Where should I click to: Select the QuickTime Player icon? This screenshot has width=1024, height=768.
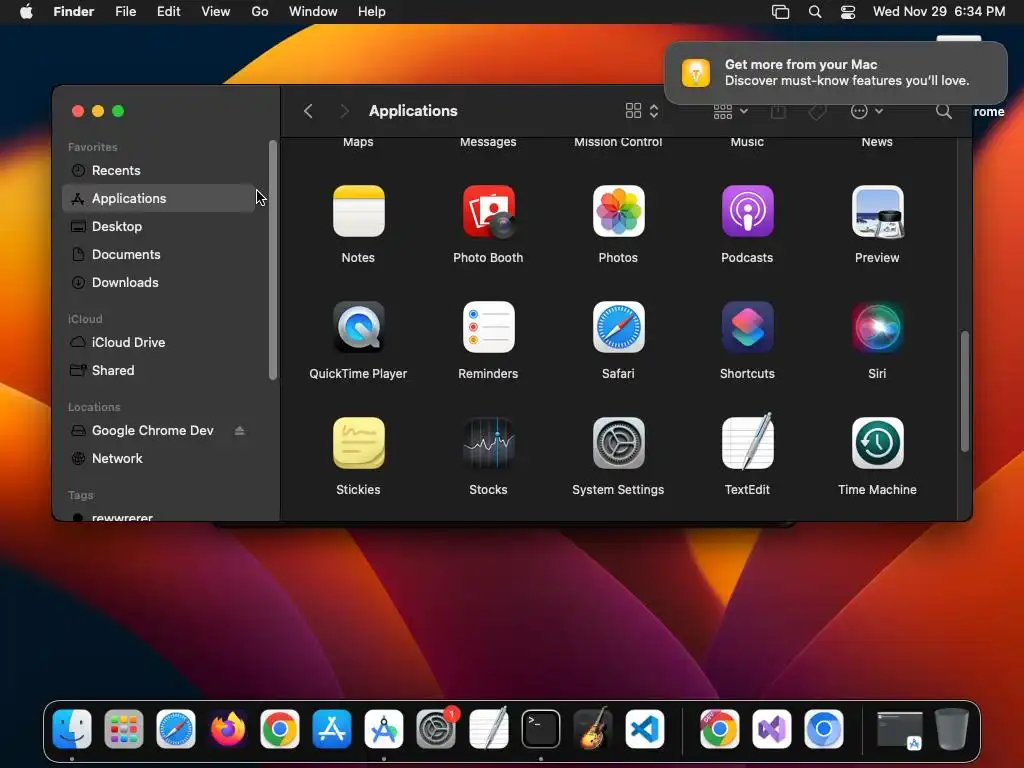359,327
